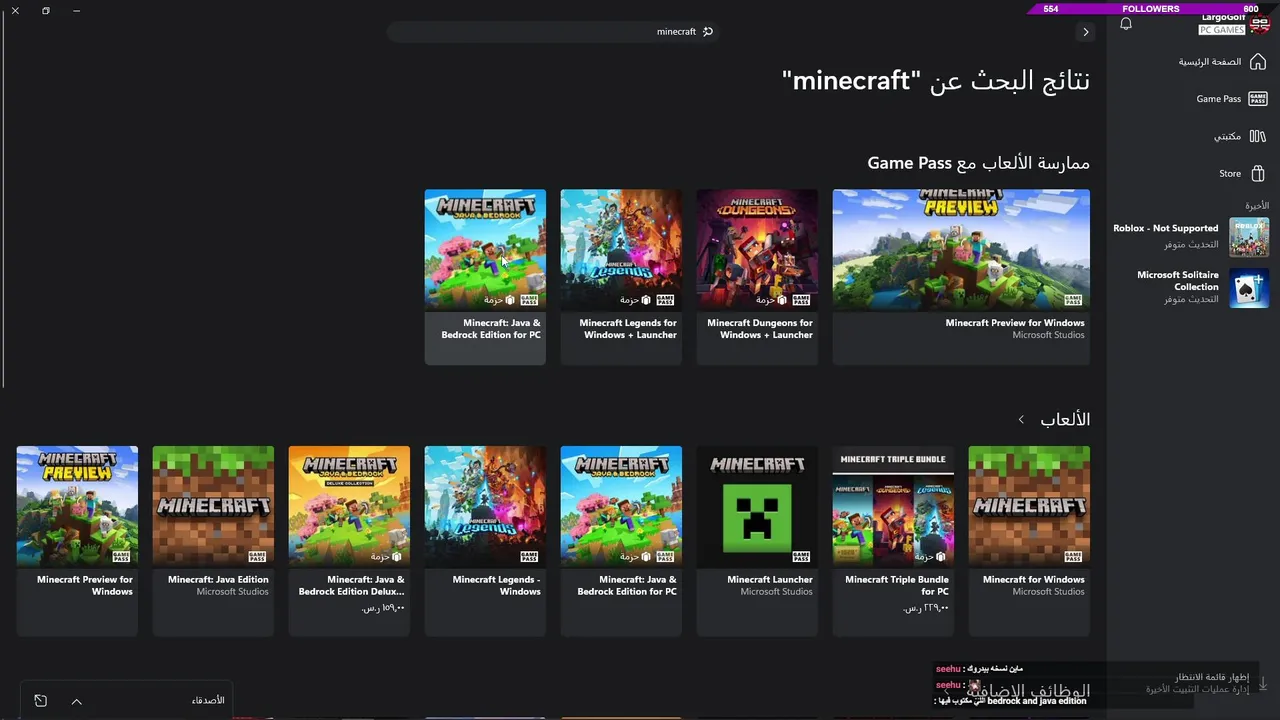
Task: Open the Store shopping bag item
Action: pos(1242,173)
